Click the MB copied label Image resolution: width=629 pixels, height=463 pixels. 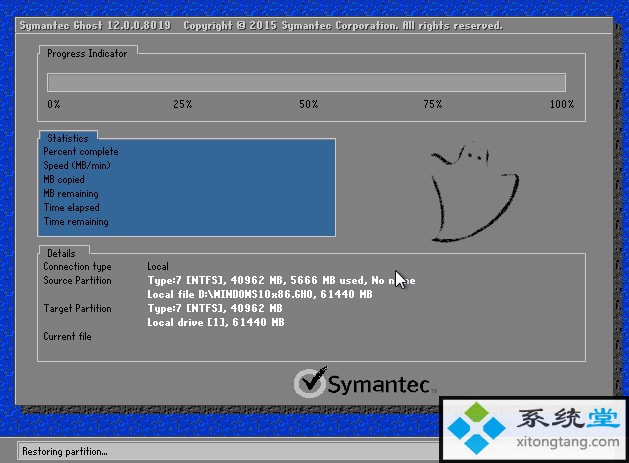[64, 180]
